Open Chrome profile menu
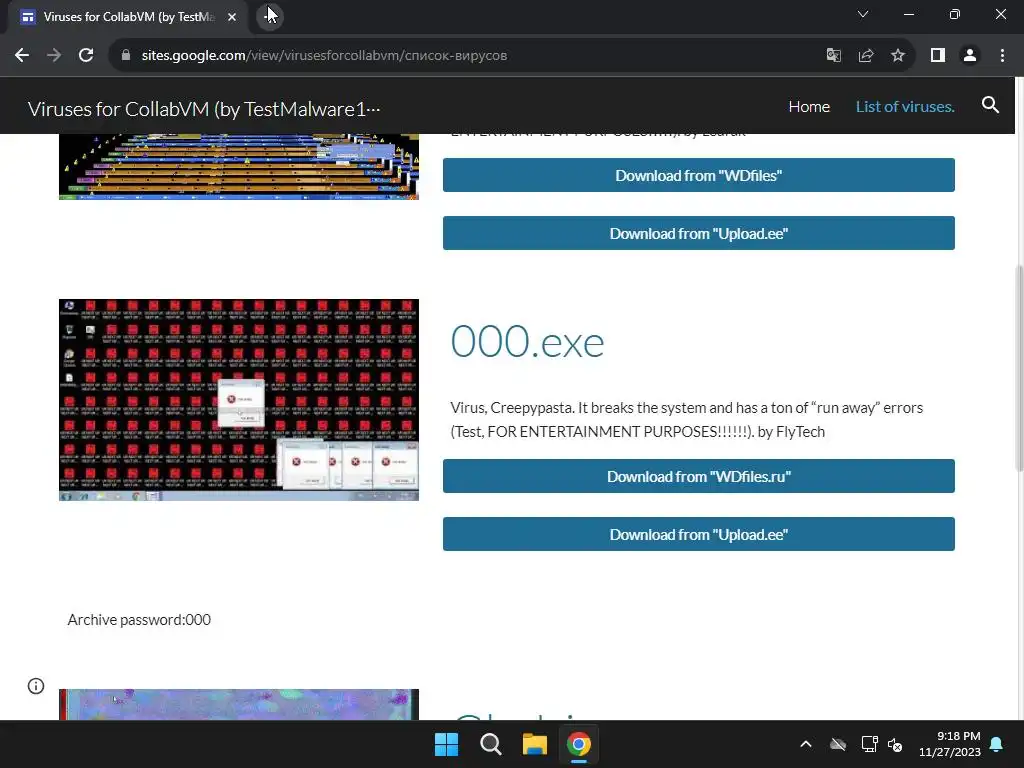The height and width of the screenshot is (768, 1024). click(x=970, y=56)
